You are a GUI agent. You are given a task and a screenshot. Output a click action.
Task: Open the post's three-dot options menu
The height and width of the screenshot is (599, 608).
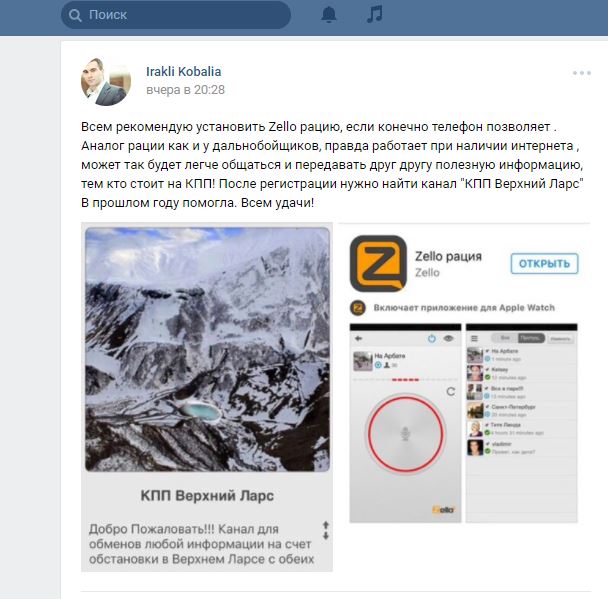[x=582, y=73]
